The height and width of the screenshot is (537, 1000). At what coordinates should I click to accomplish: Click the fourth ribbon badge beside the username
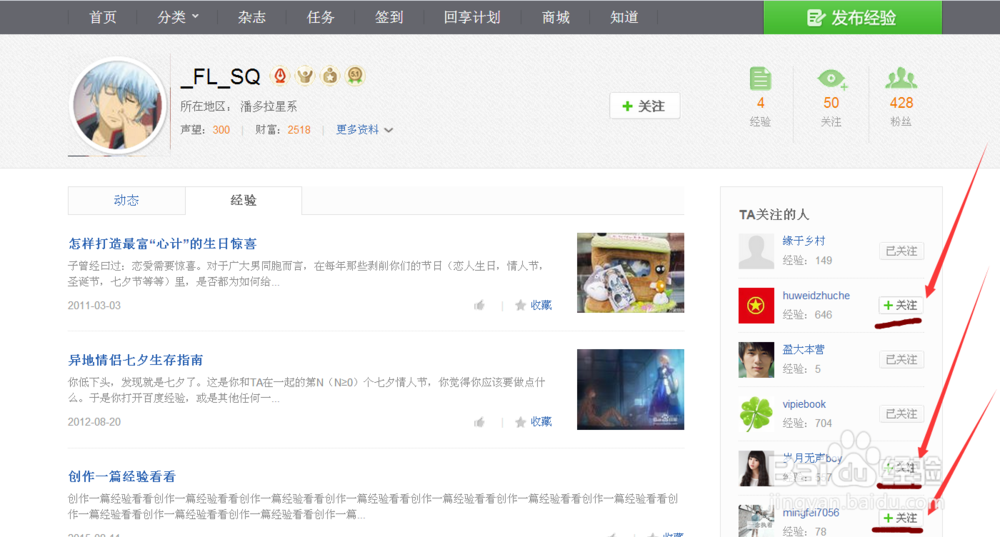pos(355,76)
